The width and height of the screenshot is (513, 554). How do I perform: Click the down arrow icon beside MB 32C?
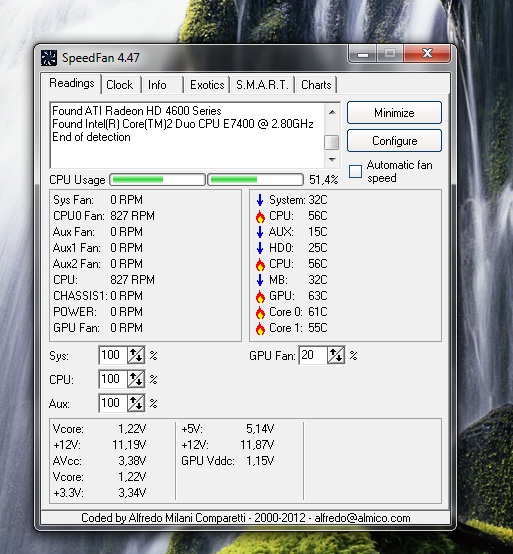pyautogui.click(x=260, y=280)
